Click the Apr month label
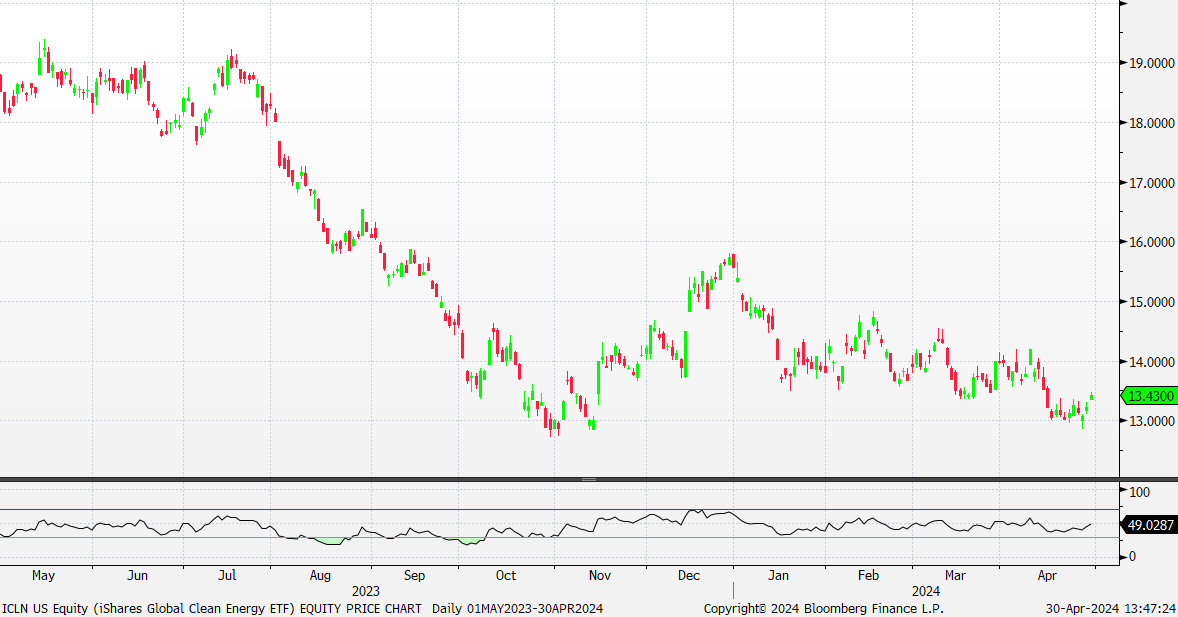1178x617 pixels. (x=1047, y=576)
